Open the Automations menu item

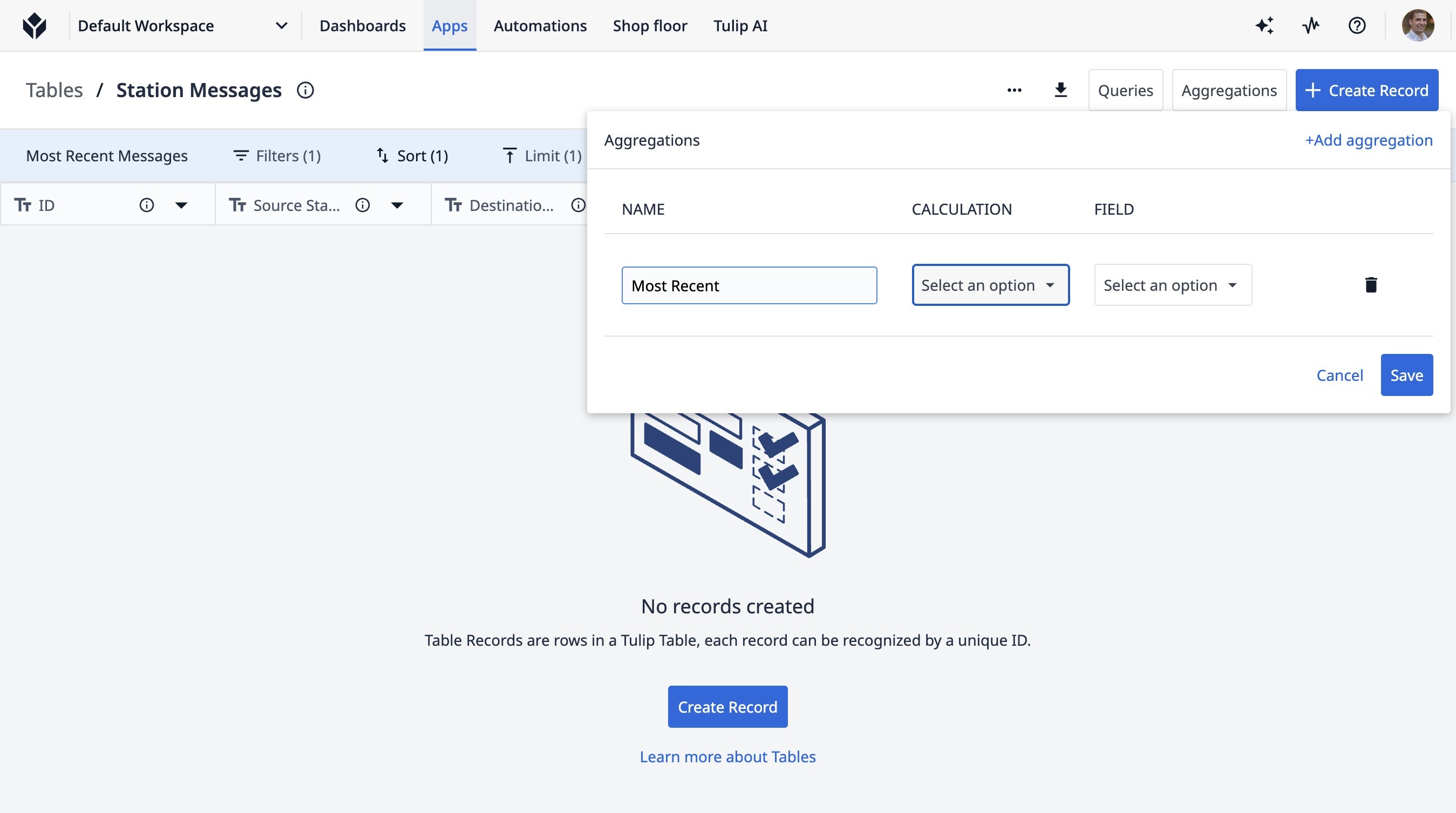tap(540, 25)
